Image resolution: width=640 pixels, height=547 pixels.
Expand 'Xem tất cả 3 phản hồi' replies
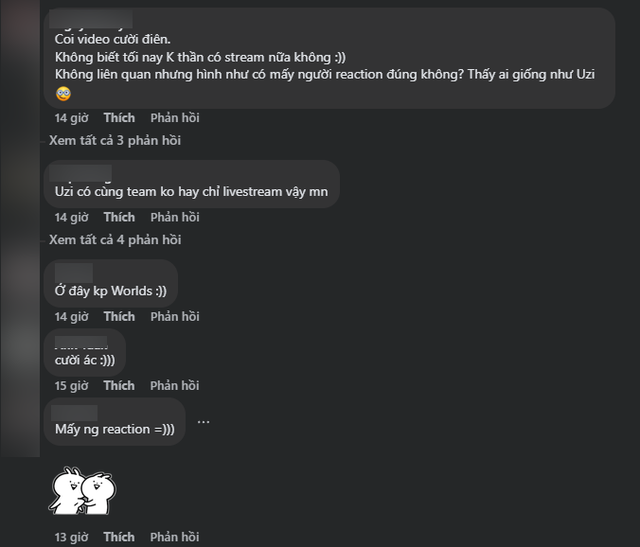(115, 140)
